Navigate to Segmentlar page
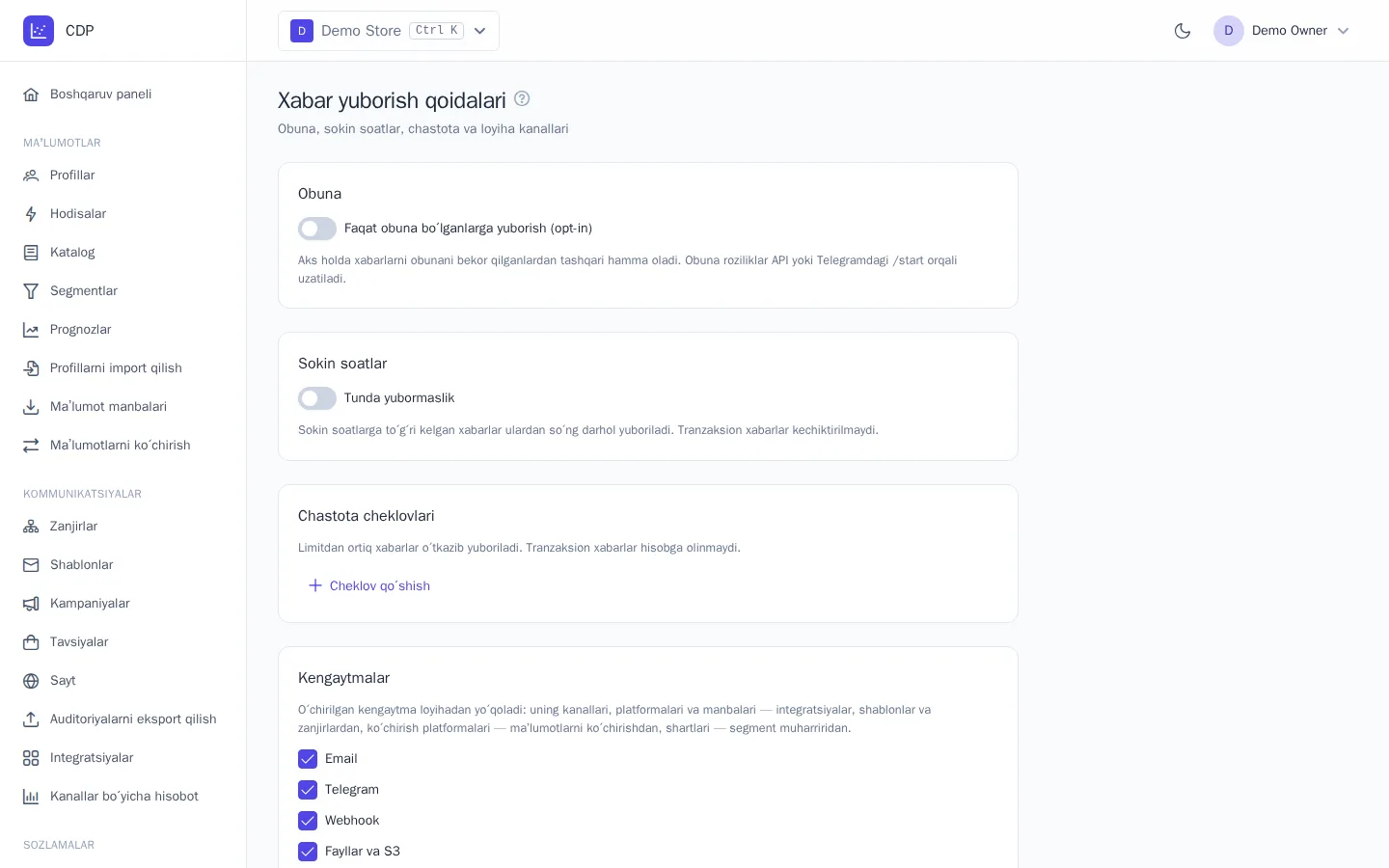This screenshot has width=1389, height=868. (x=123, y=291)
